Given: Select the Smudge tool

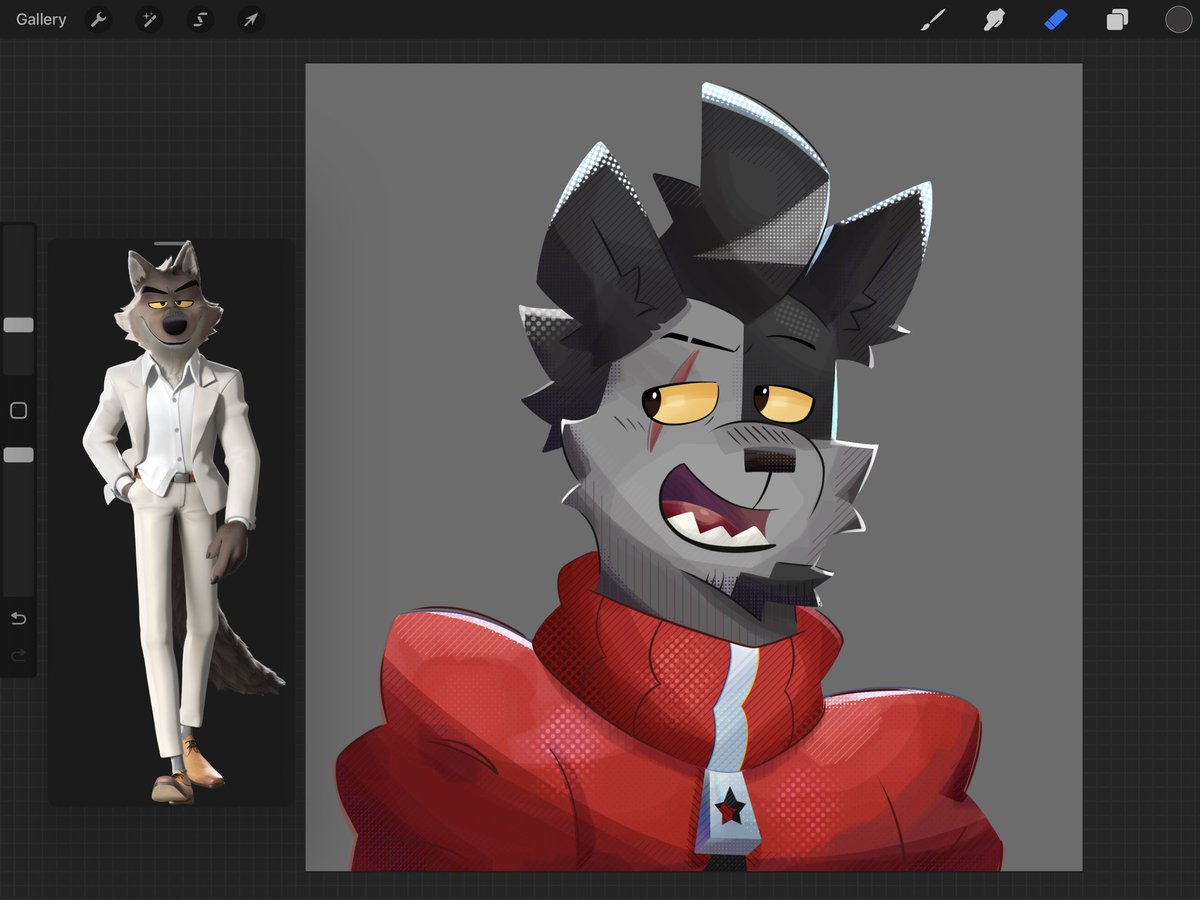Looking at the screenshot, I should [x=994, y=20].
